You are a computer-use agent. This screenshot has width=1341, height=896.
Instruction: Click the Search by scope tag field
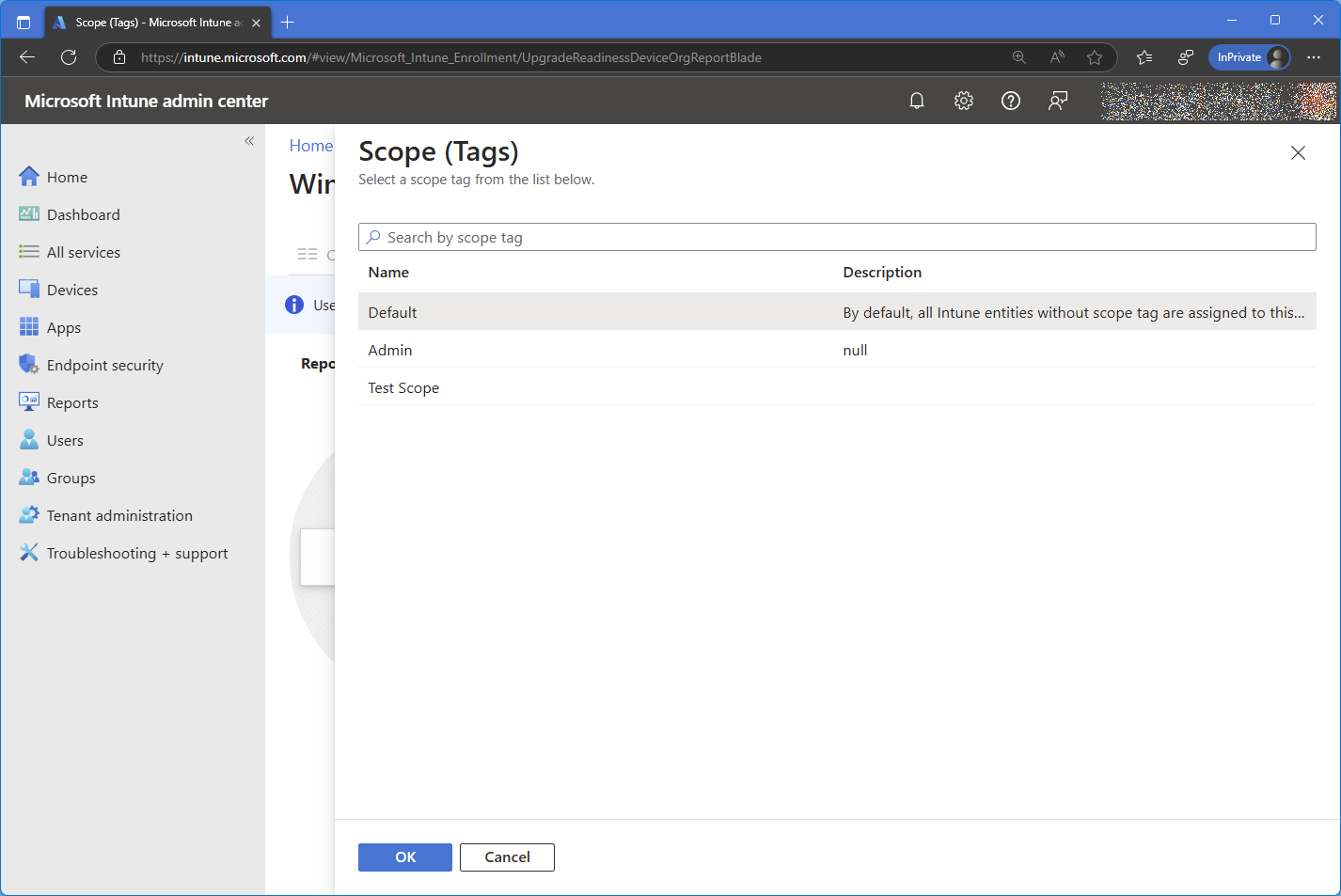click(837, 237)
